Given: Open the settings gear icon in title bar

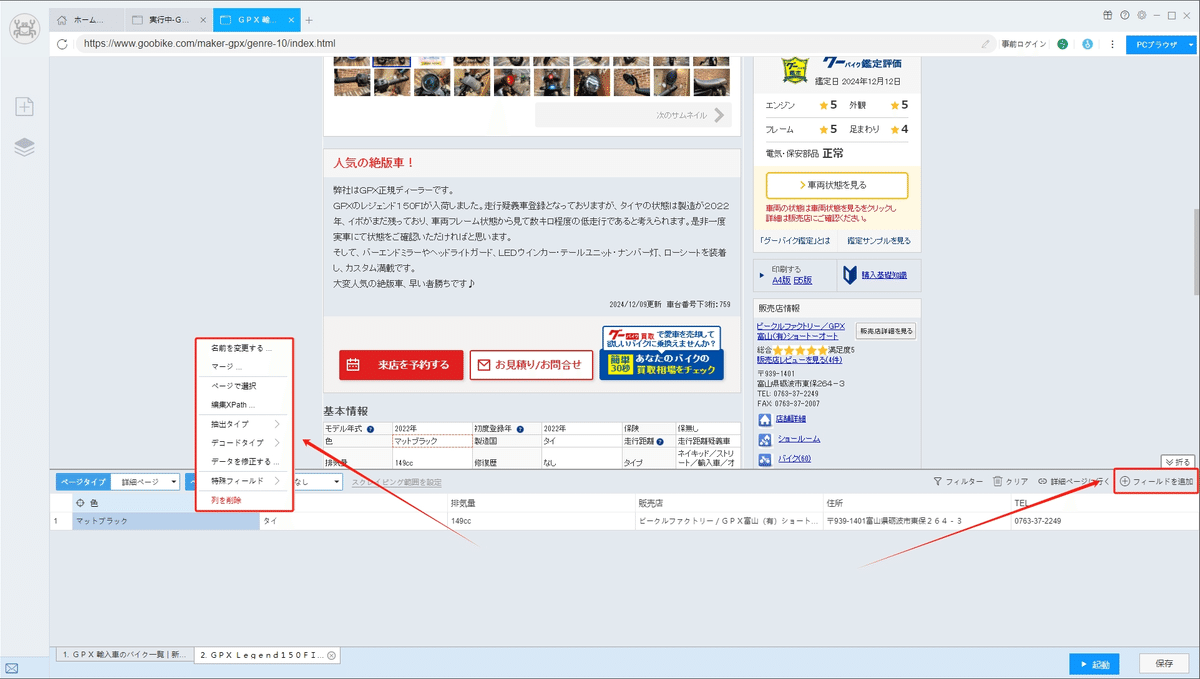Looking at the screenshot, I should tap(1141, 15).
